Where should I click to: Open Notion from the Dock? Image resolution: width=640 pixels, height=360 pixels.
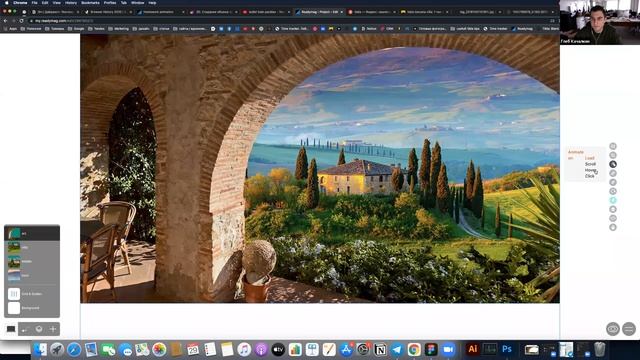pos(380,350)
